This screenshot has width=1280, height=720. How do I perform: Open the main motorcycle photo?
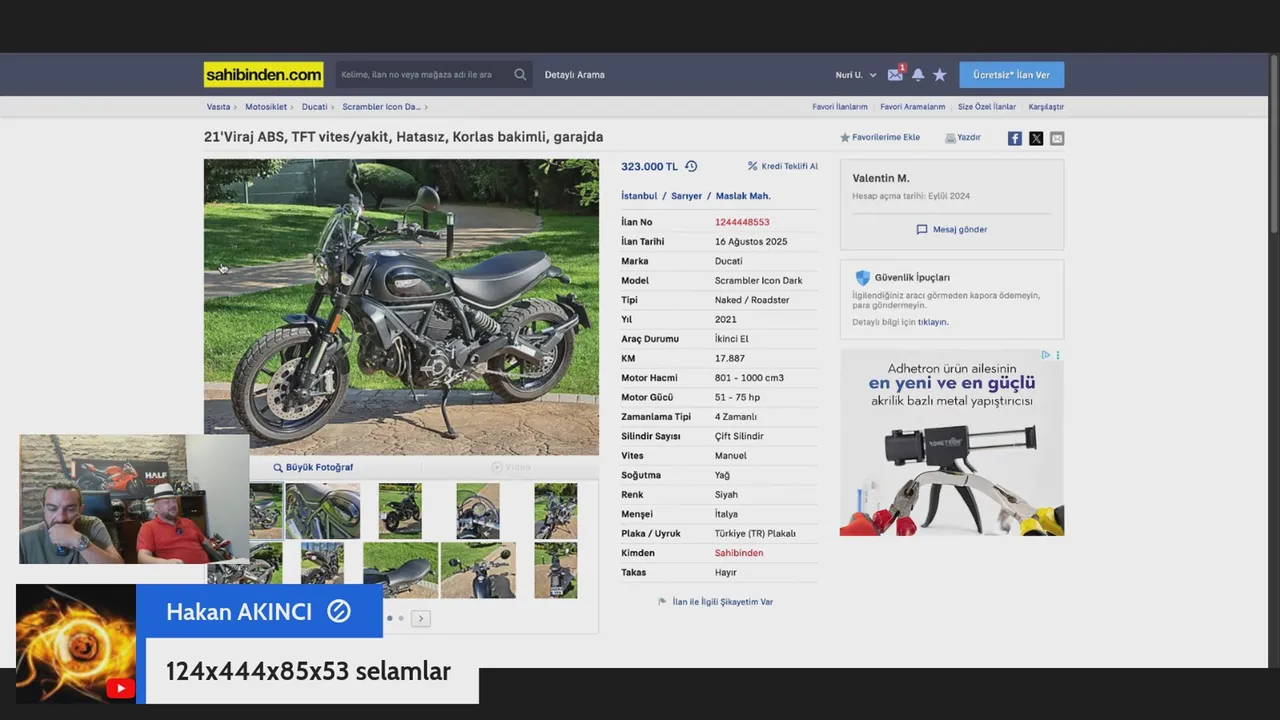[x=401, y=307]
